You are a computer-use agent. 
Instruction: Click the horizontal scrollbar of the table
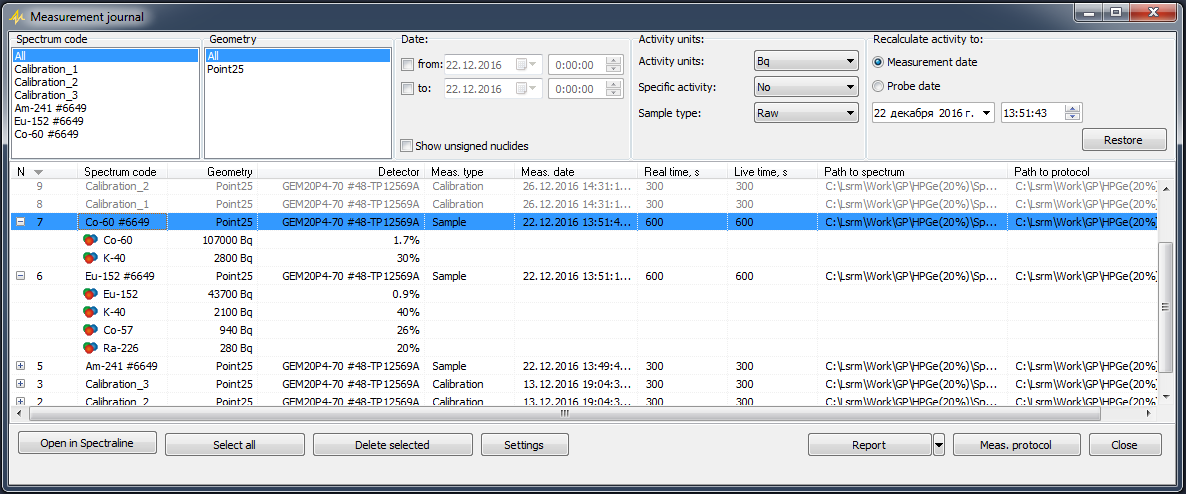[564, 413]
